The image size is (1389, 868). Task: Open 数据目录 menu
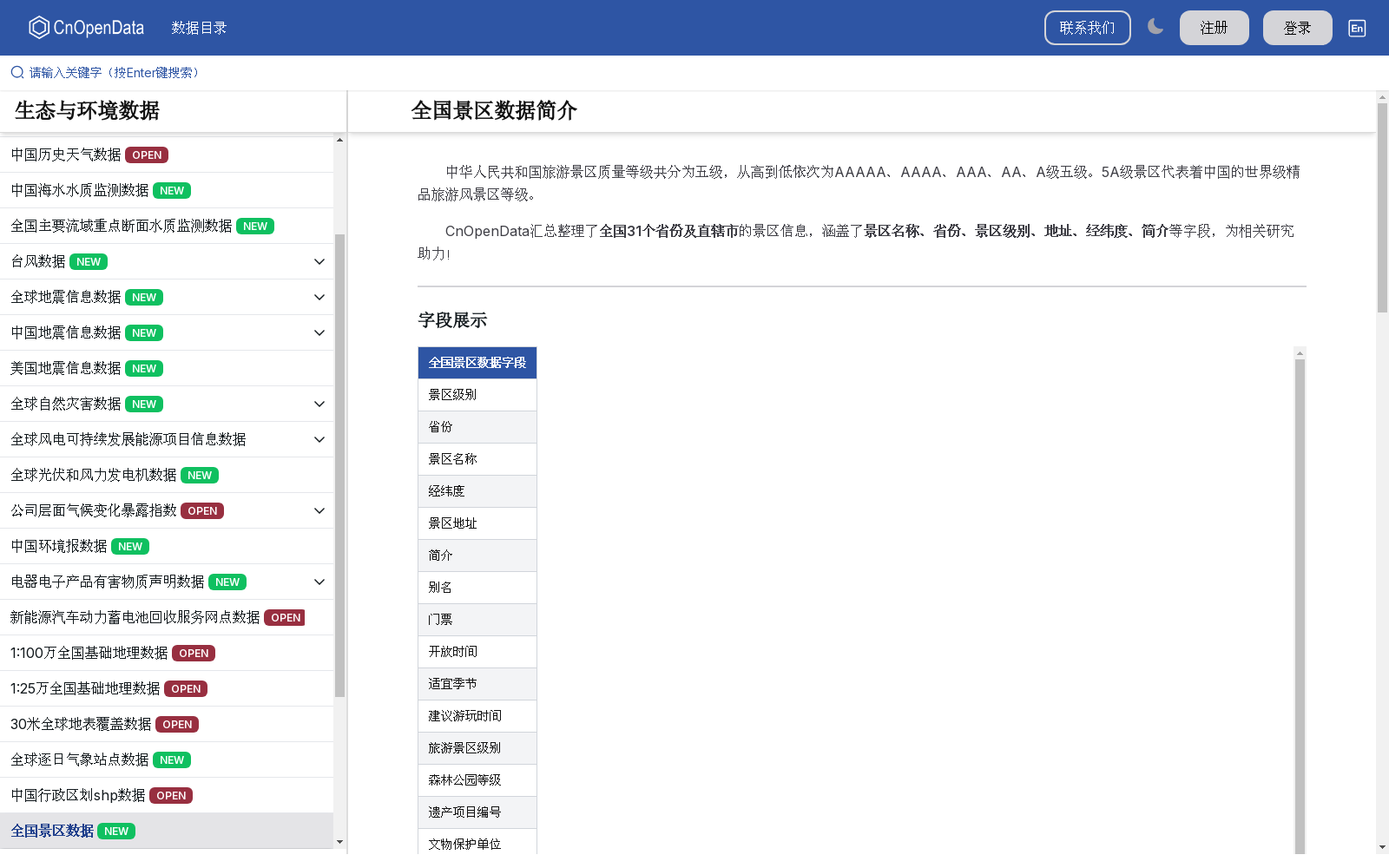[x=199, y=28]
